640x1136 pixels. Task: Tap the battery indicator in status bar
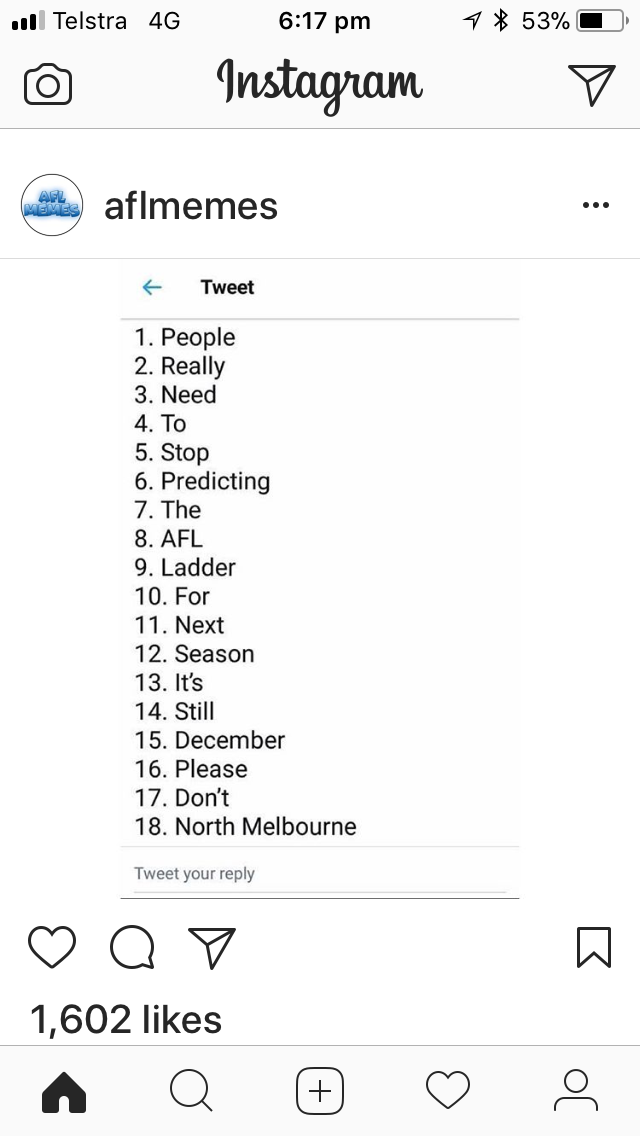click(602, 21)
